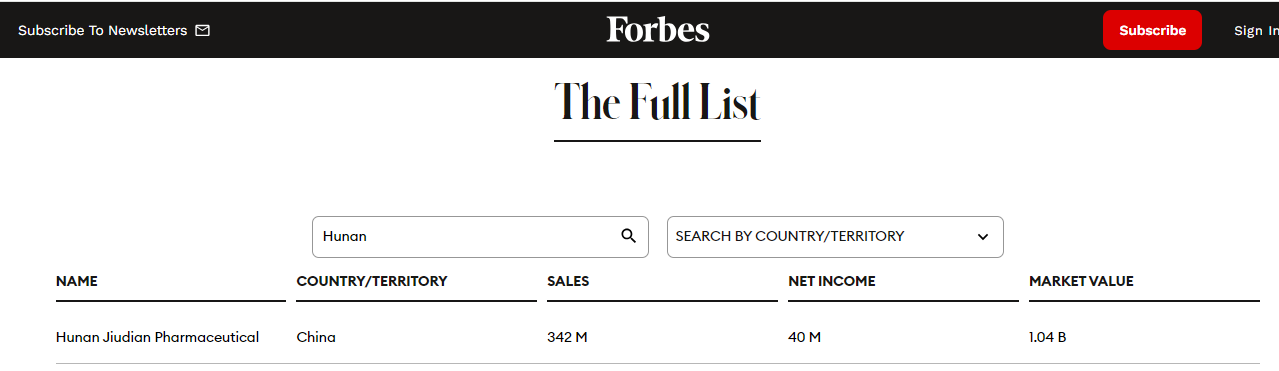The image size is (1279, 371).
Task: Click the 1.04 B market value
Action: click(1047, 337)
